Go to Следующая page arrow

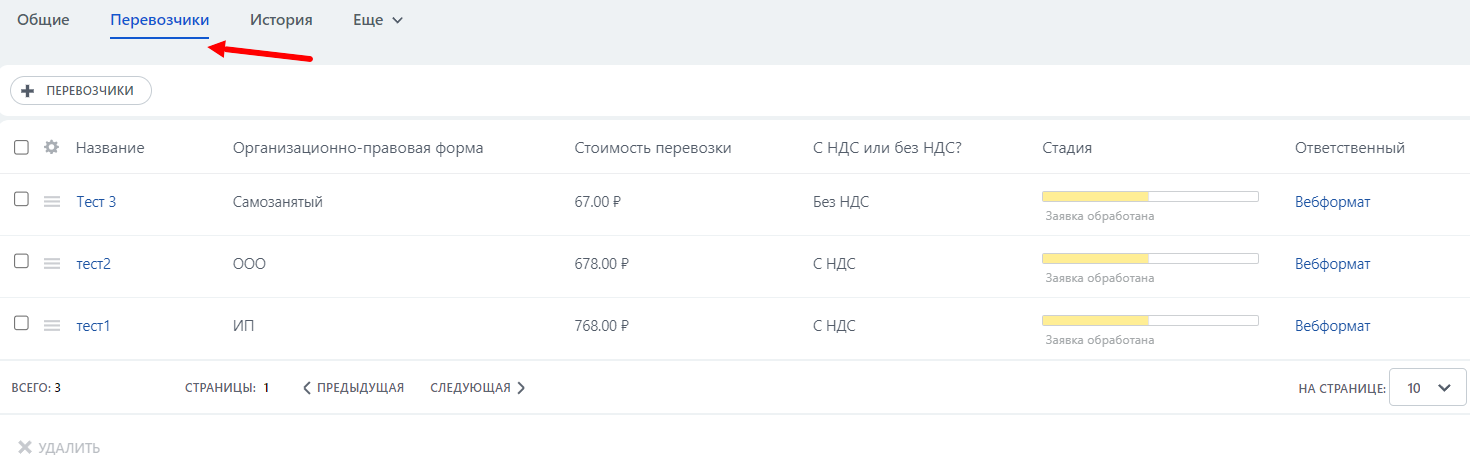521,388
